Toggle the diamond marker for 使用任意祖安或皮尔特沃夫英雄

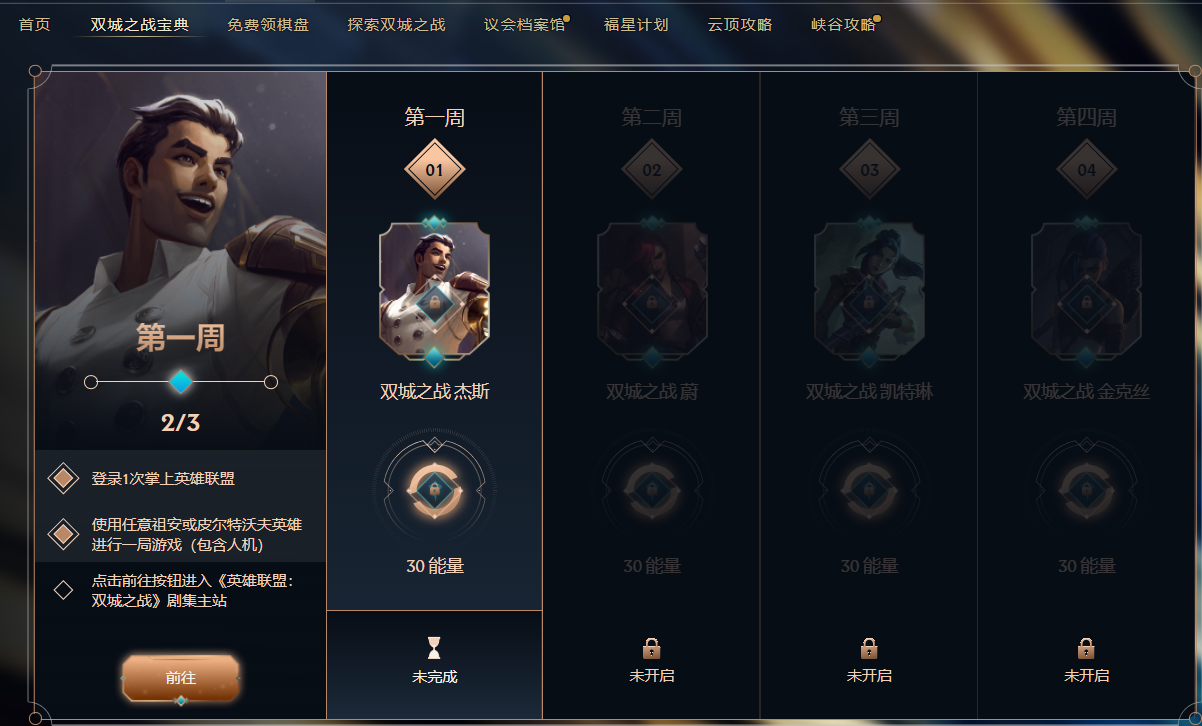pyautogui.click(x=63, y=535)
